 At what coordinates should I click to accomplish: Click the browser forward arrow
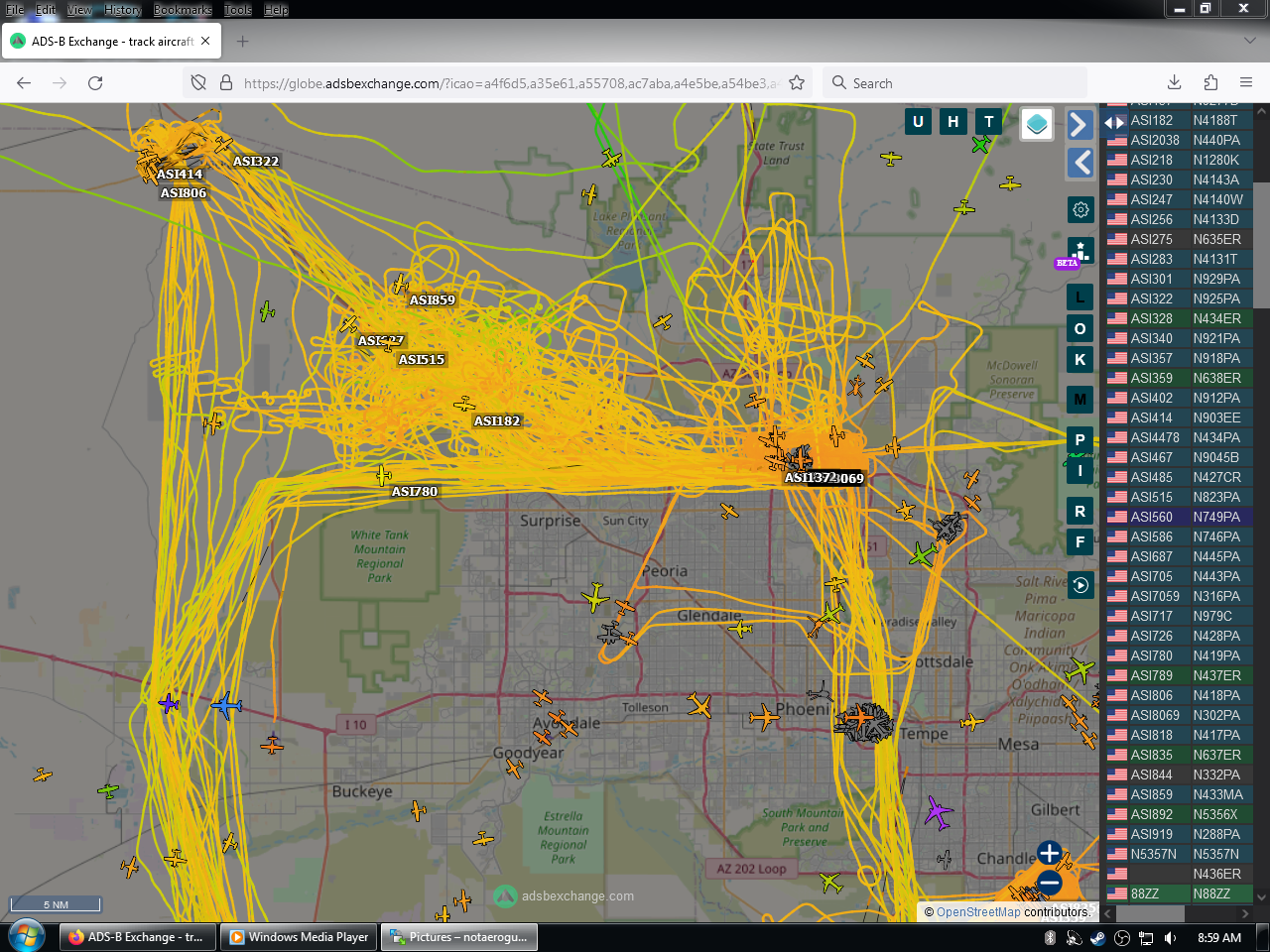[x=60, y=83]
